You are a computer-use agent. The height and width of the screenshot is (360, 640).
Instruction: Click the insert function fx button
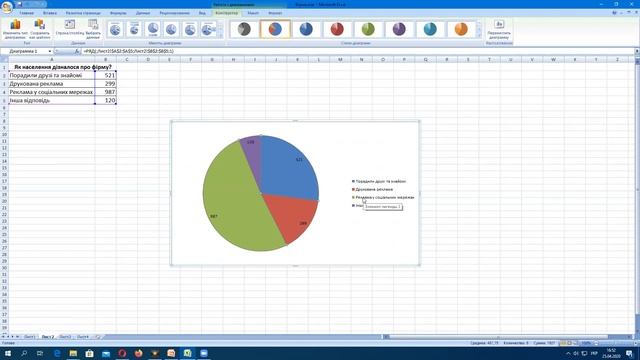(77, 51)
